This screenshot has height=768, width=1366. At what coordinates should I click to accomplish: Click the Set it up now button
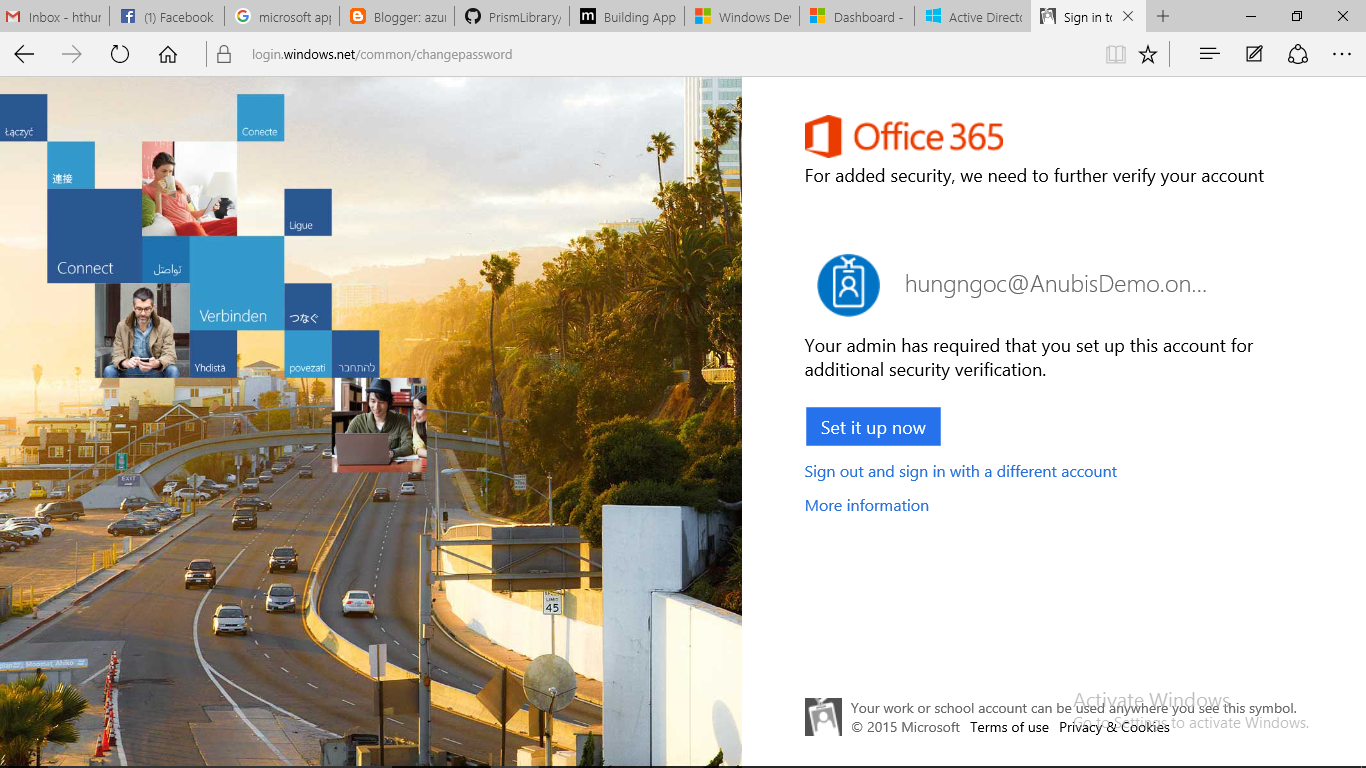(x=873, y=427)
